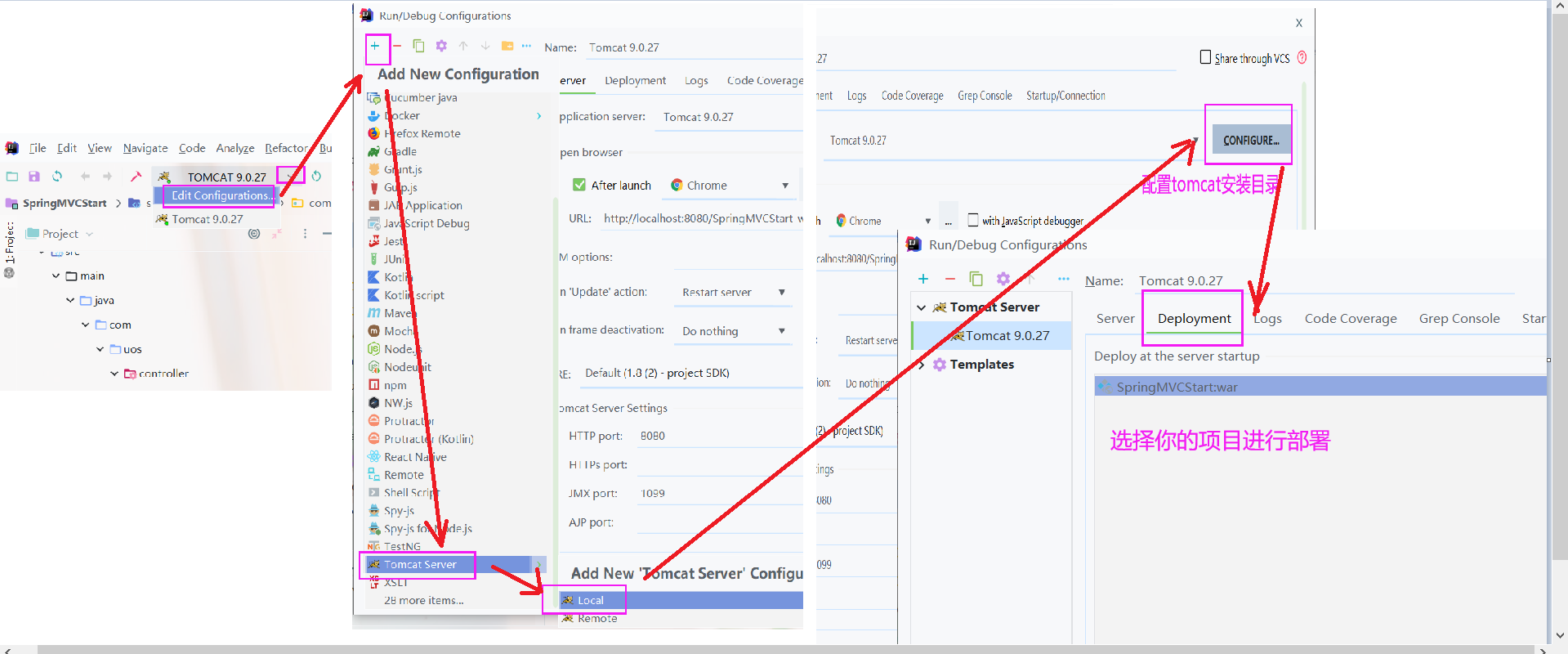Select the Tomcat 9.0.27 item in the lower-right configuration tree

pyautogui.click(x=991, y=335)
